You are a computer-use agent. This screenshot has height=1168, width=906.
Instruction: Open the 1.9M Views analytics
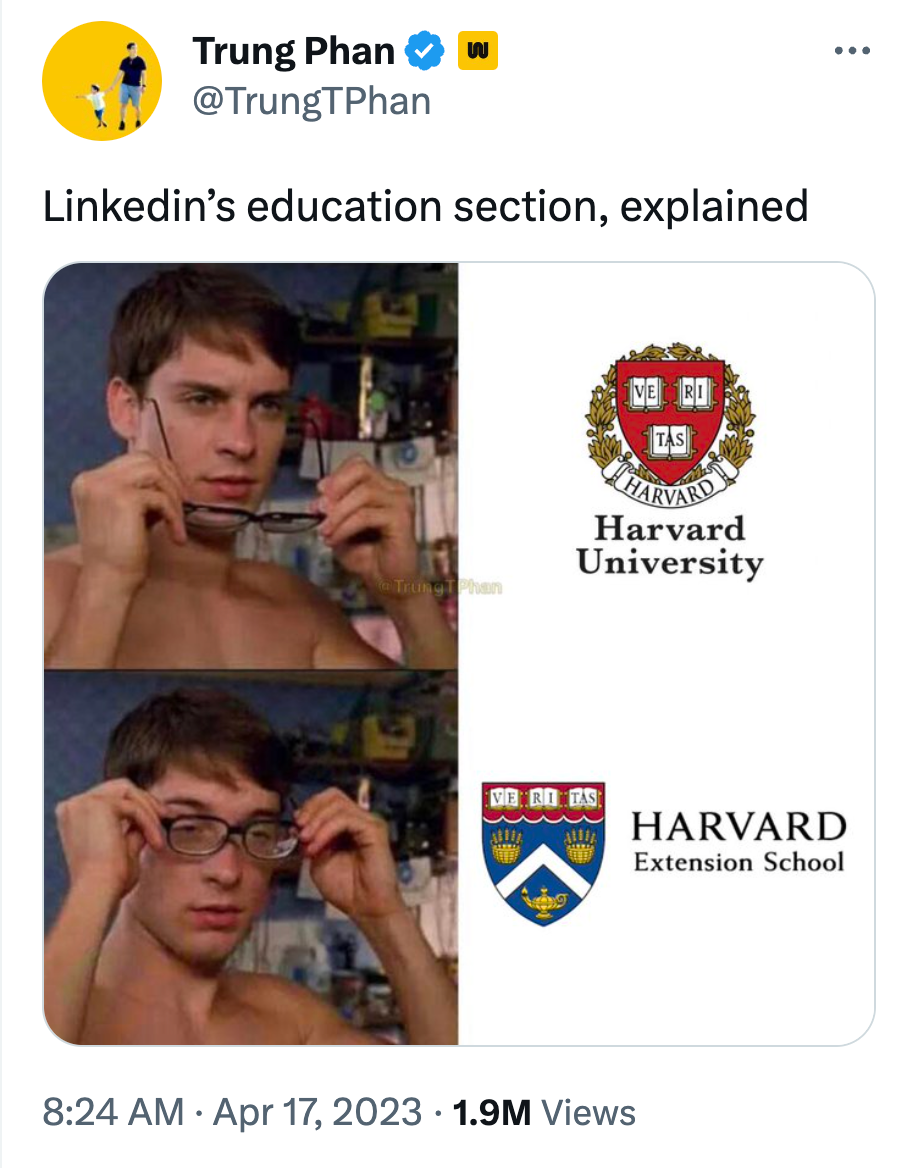544,1113
